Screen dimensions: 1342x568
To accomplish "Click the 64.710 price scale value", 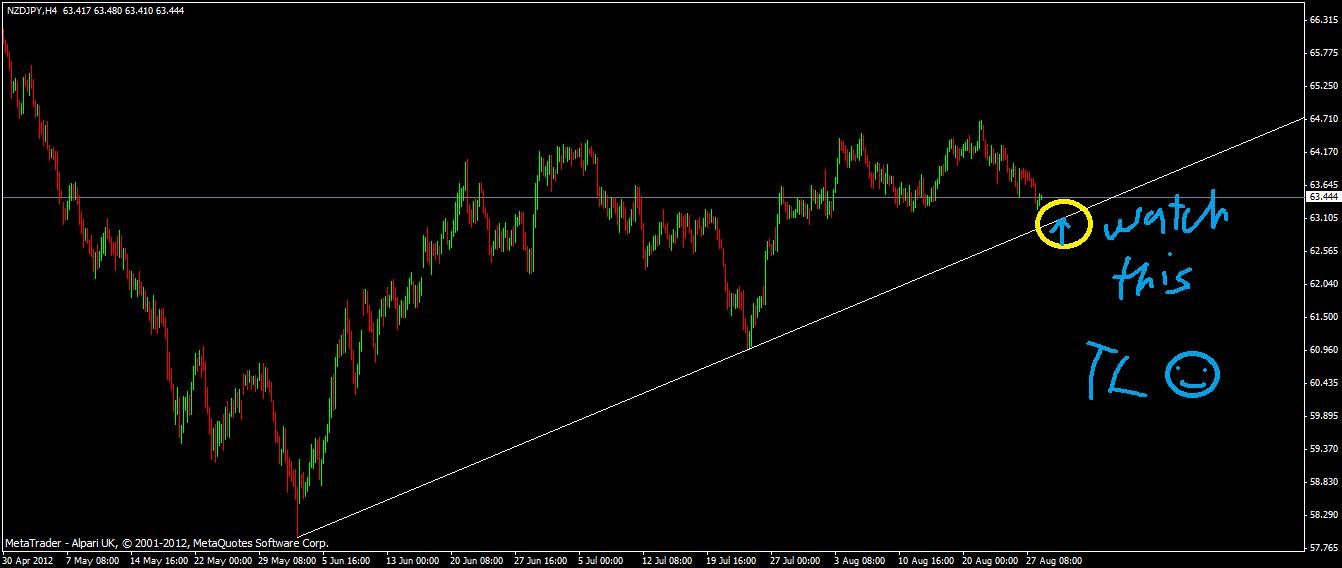I will pos(1324,119).
